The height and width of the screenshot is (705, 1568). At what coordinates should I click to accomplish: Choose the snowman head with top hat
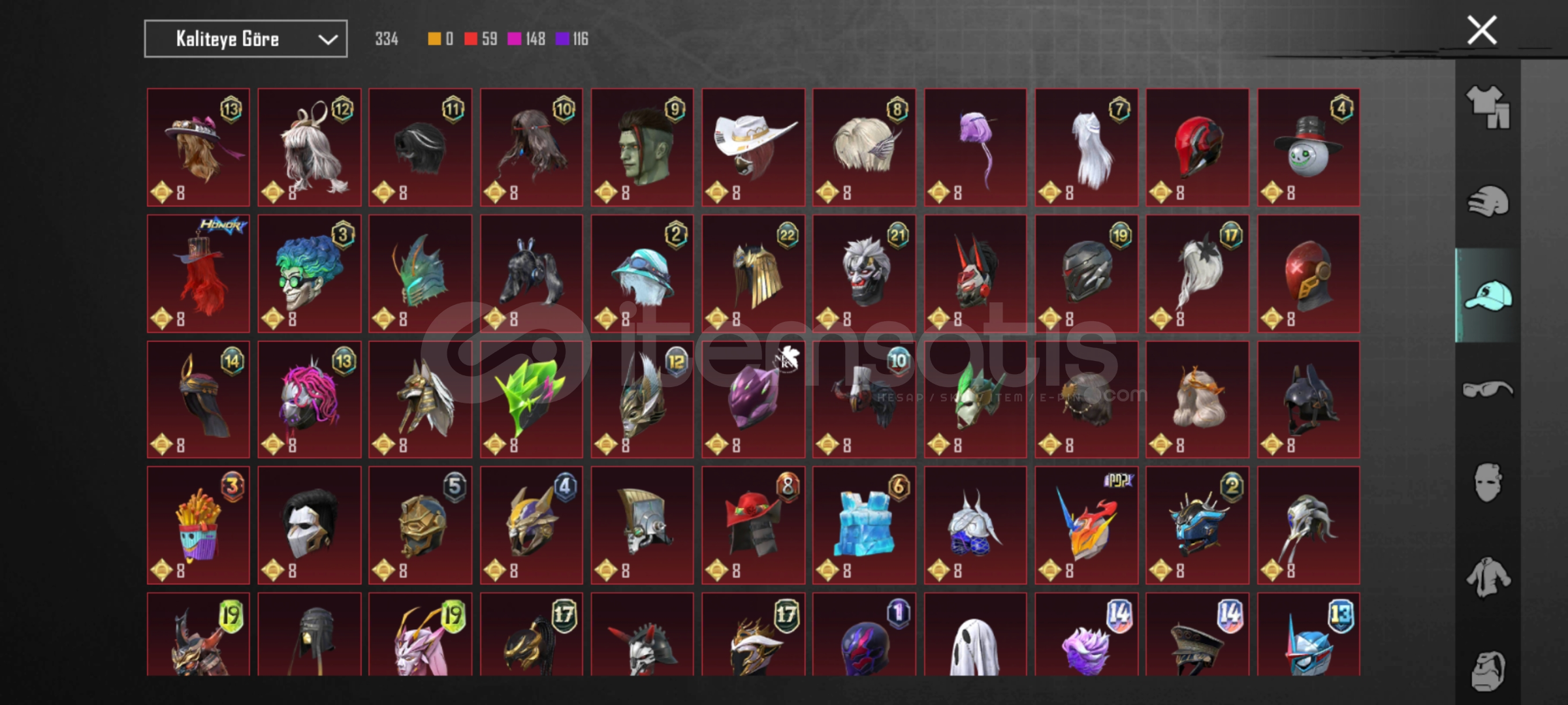click(x=1309, y=148)
